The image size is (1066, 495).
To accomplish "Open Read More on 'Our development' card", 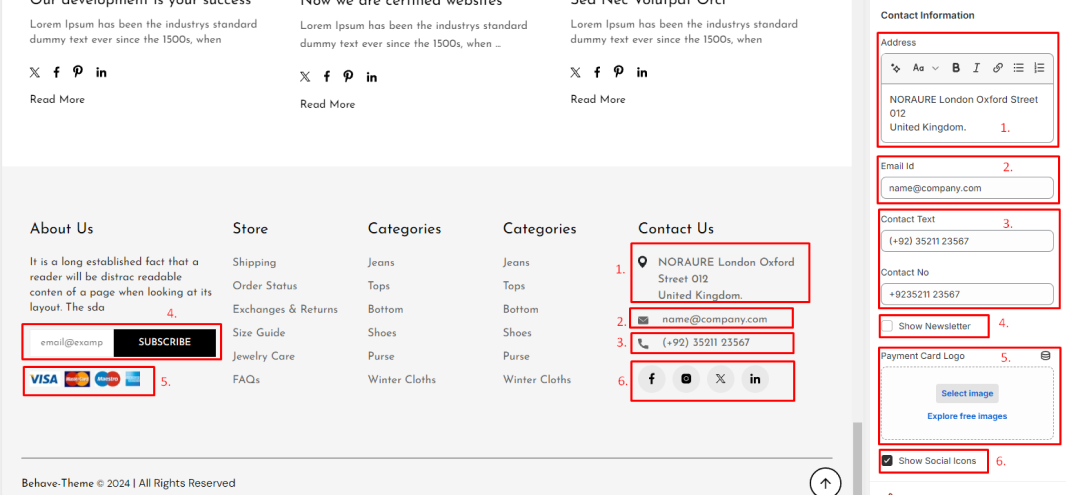I will point(57,99).
